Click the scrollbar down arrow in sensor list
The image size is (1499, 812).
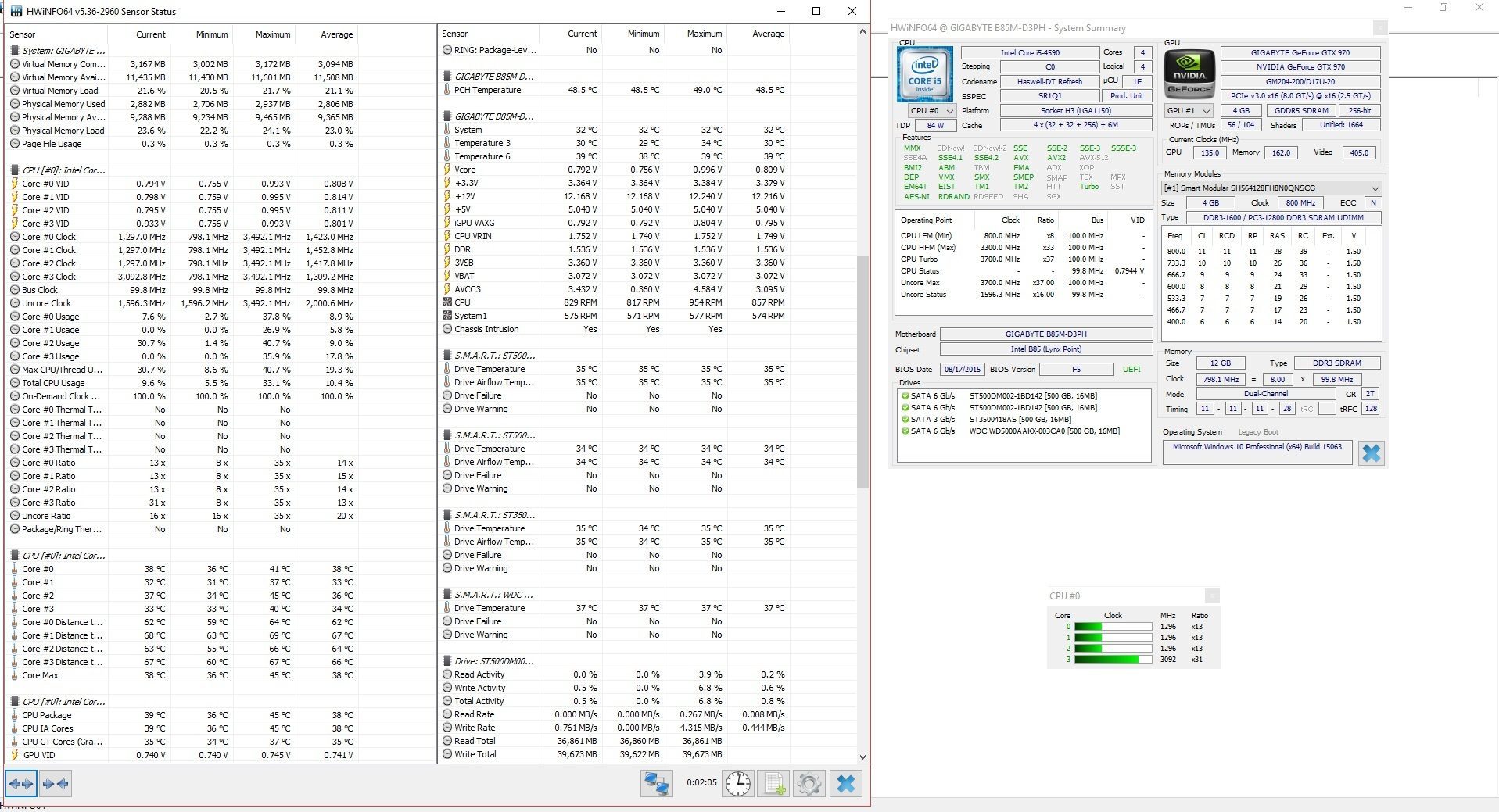tap(863, 757)
